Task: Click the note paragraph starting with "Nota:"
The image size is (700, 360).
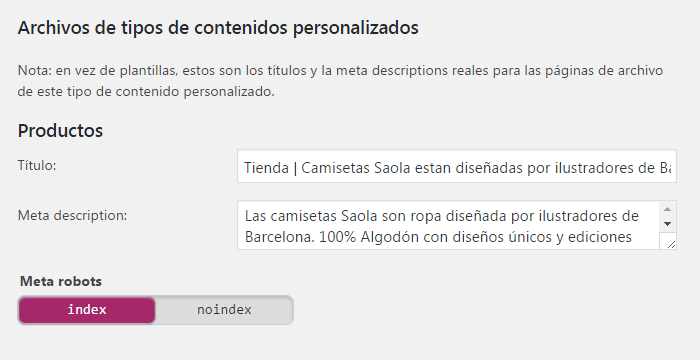Action: pos(340,81)
